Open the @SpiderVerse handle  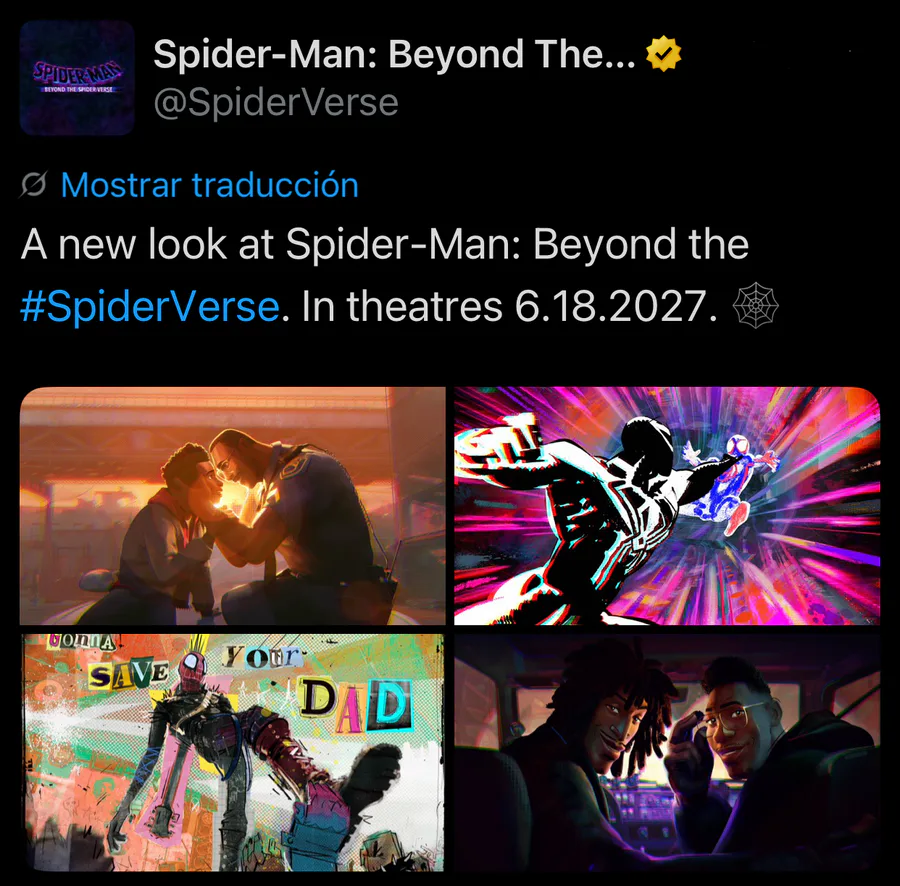[x=276, y=103]
